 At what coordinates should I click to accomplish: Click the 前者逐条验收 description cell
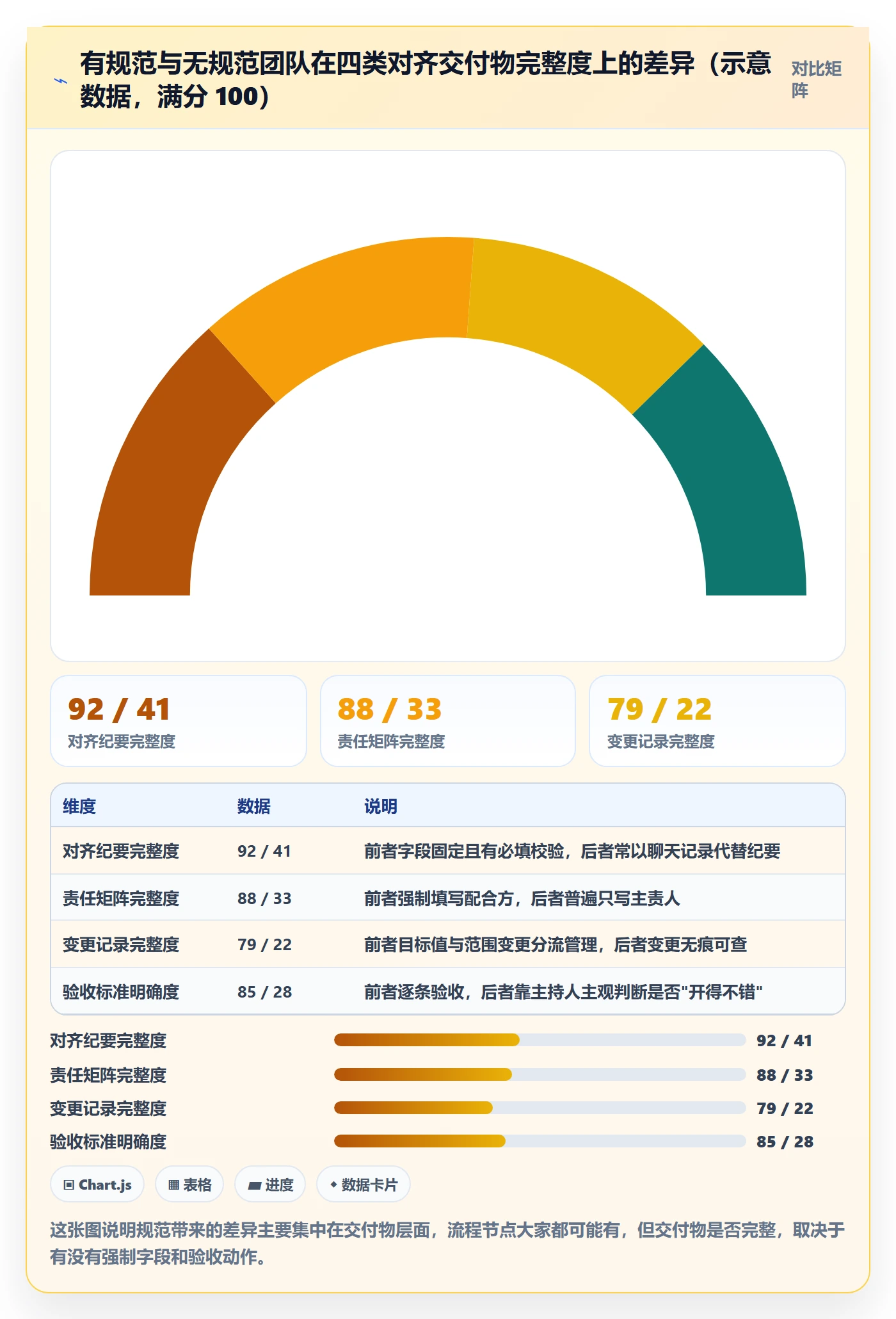(x=563, y=992)
